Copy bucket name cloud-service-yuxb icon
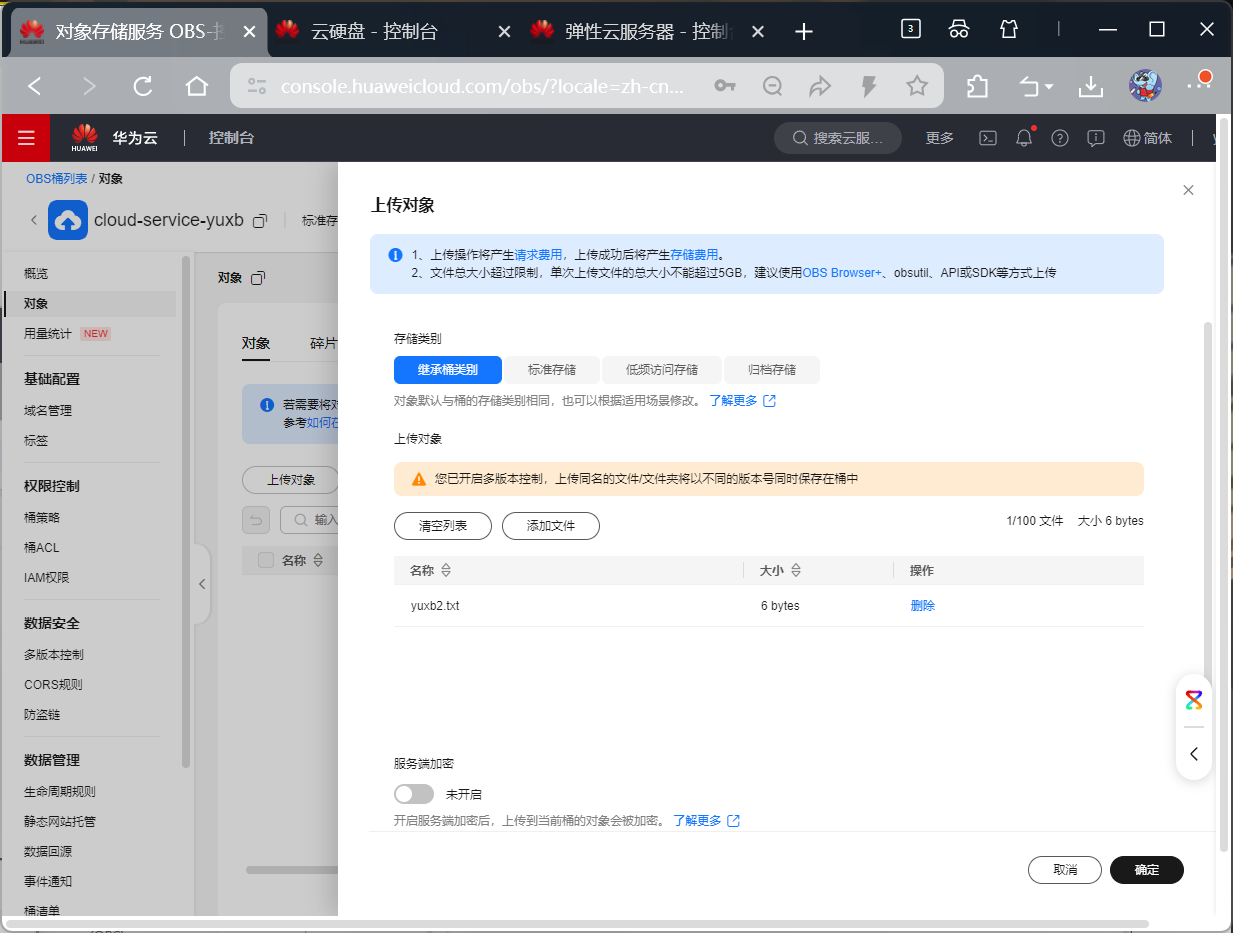This screenshot has width=1233, height=933. click(x=260, y=220)
